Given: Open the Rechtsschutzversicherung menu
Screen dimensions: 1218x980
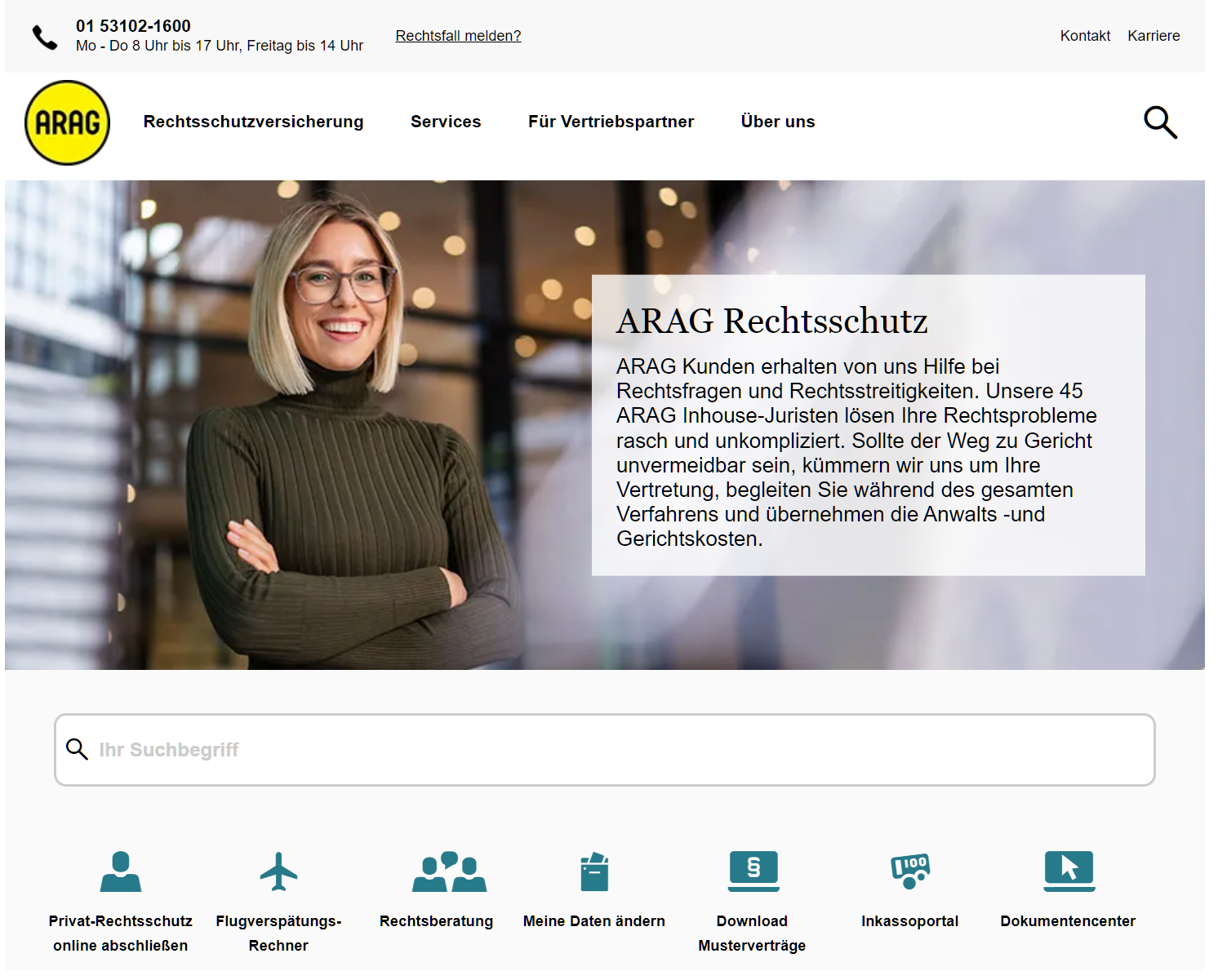Looking at the screenshot, I should point(253,122).
